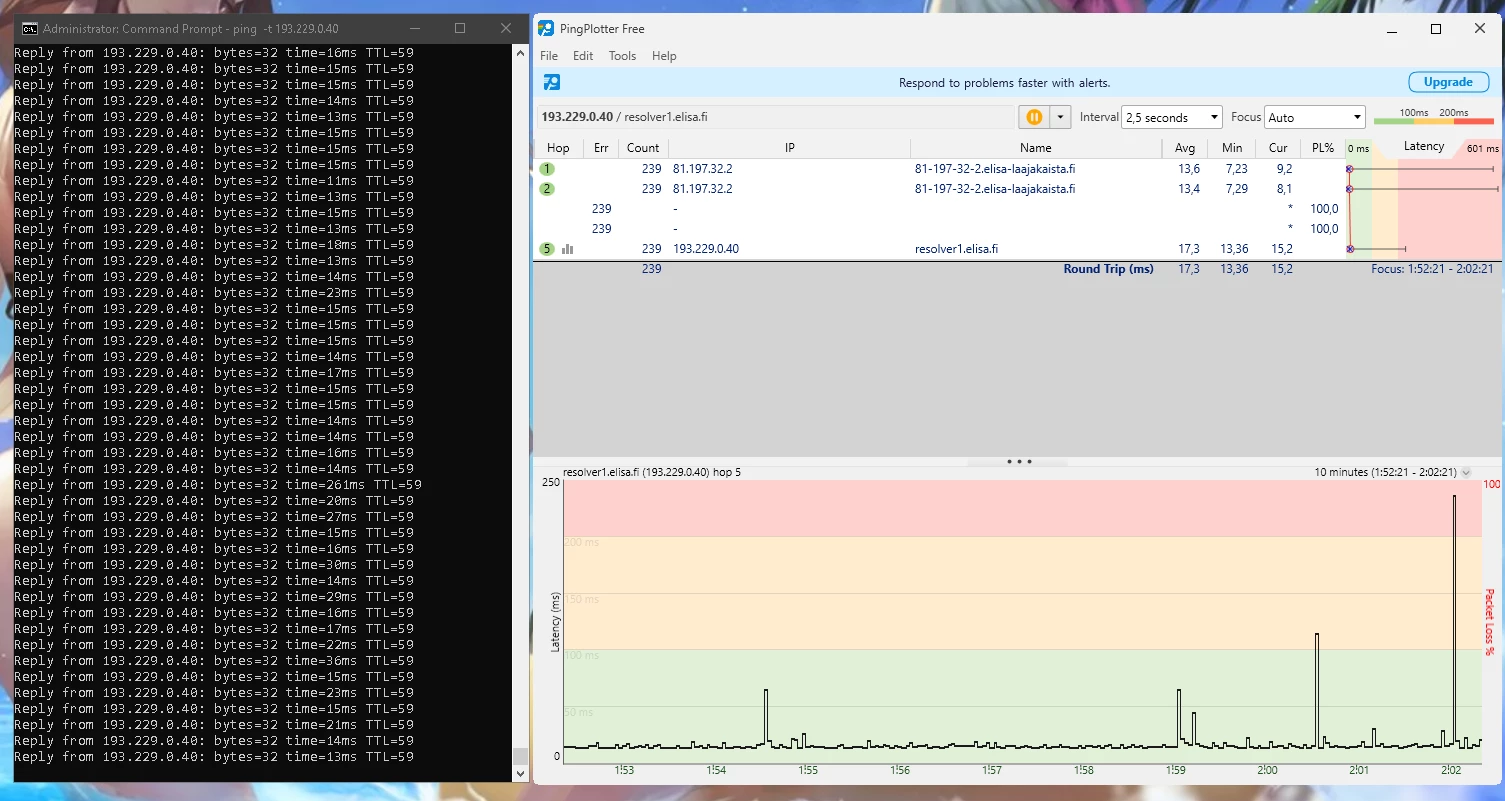
Task: Open the Help menu in PingPlotter
Action: [664, 56]
